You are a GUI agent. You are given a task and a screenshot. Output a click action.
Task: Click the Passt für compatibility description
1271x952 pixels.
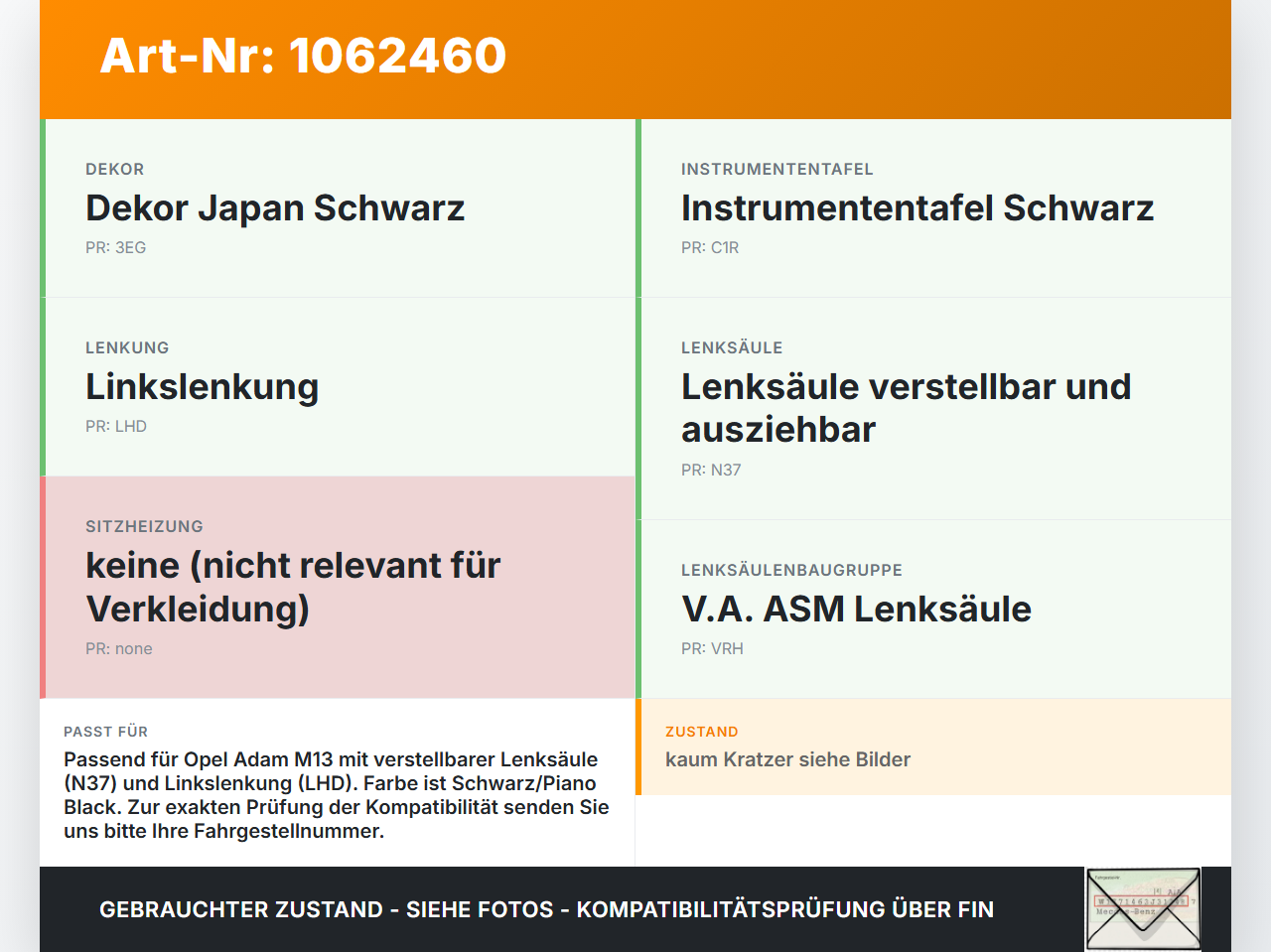coord(337,795)
